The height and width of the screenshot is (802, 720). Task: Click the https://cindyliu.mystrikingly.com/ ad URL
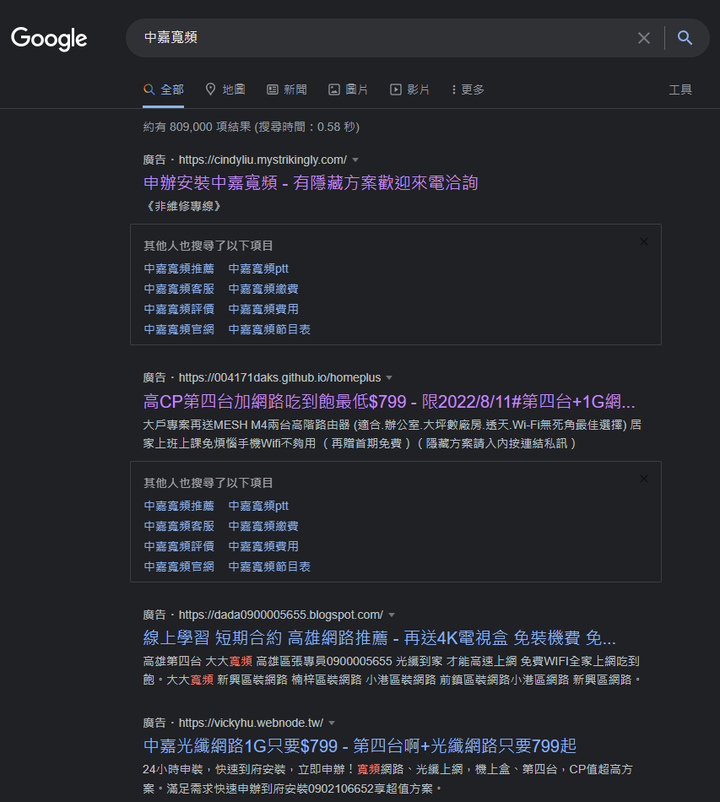[263, 160]
